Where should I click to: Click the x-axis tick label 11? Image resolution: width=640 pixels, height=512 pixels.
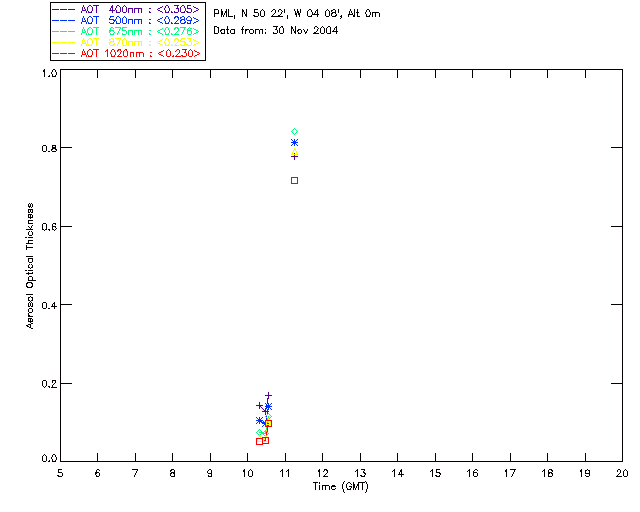[x=285, y=473]
